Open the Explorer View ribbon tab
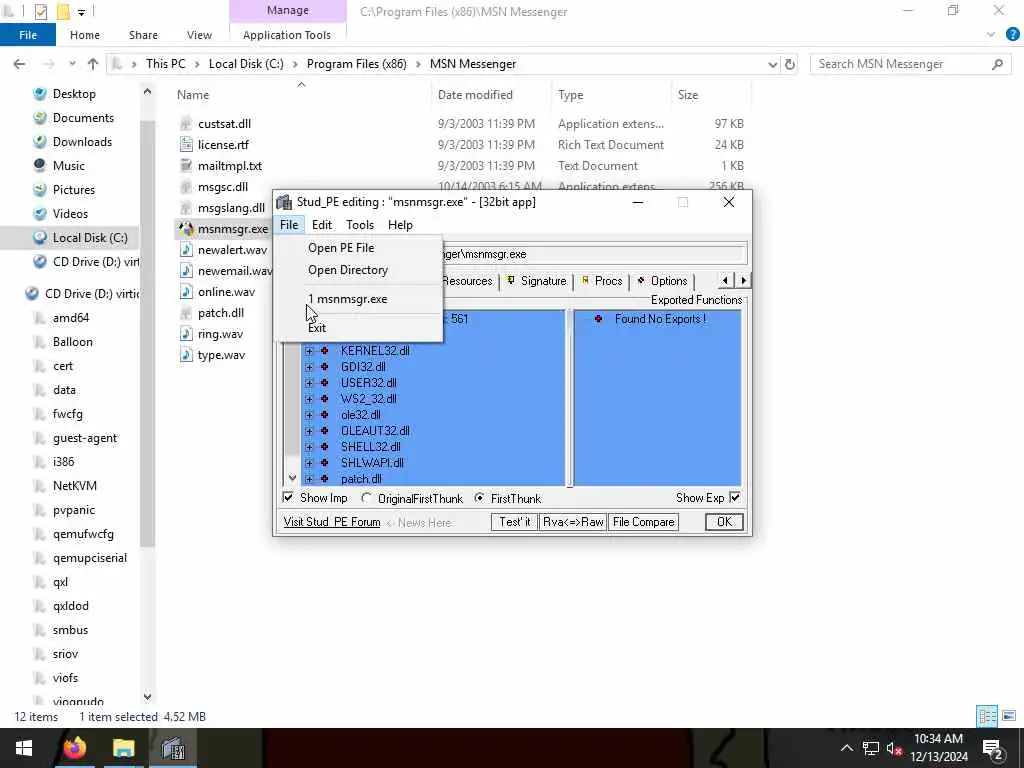 tap(199, 35)
